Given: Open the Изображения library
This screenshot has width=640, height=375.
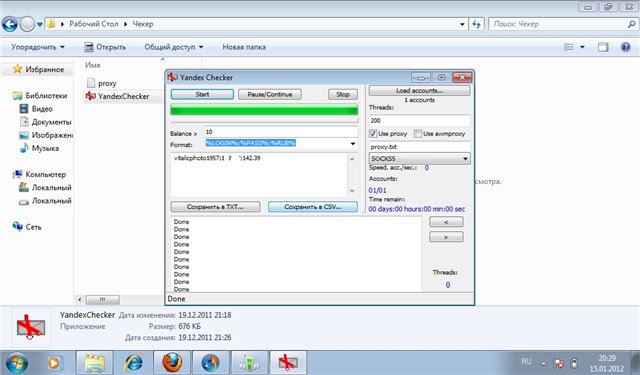Looking at the screenshot, I should [x=46, y=135].
